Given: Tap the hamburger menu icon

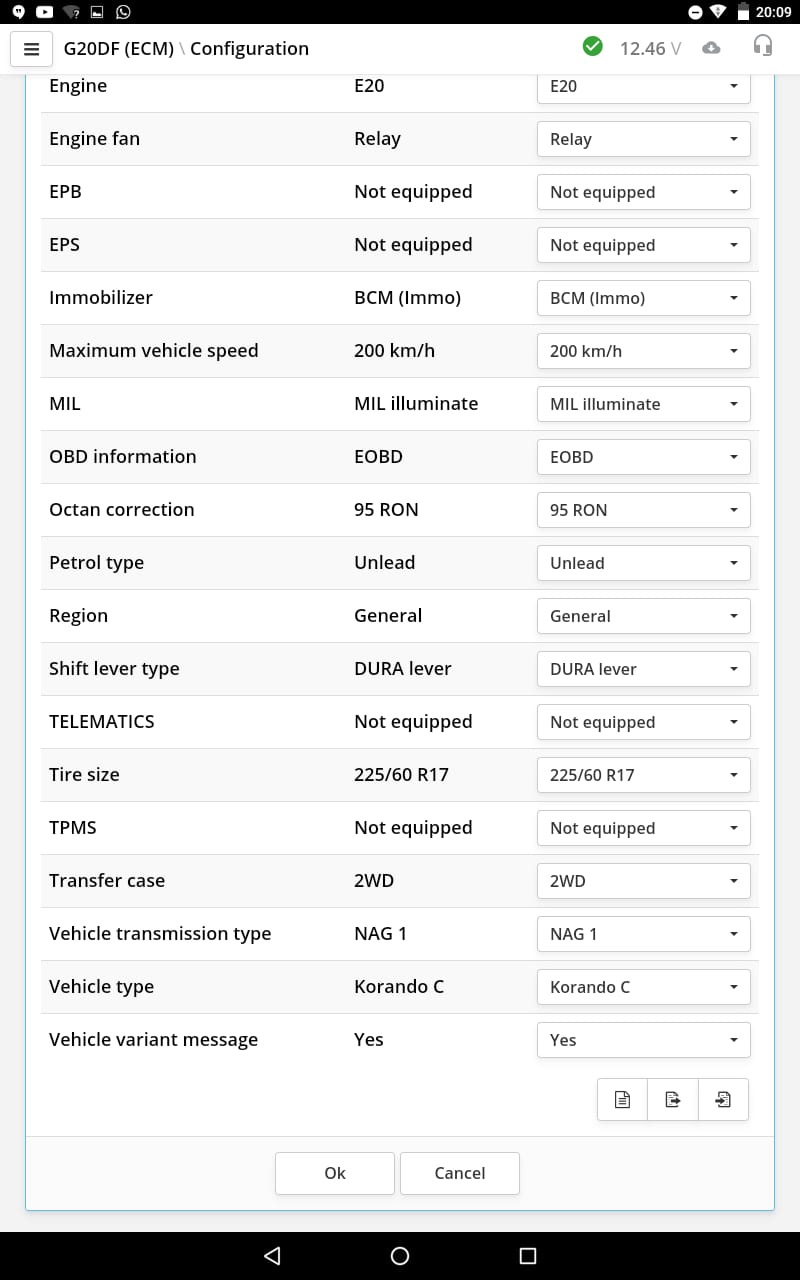Looking at the screenshot, I should click(31, 49).
